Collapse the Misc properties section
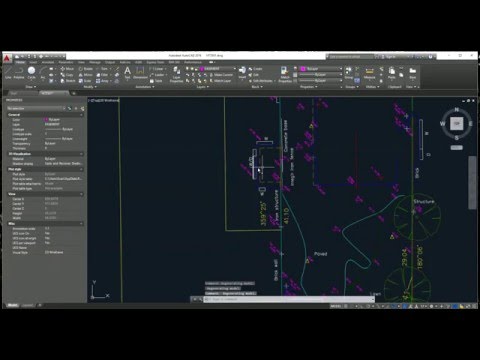 pyautogui.click(x=81, y=224)
